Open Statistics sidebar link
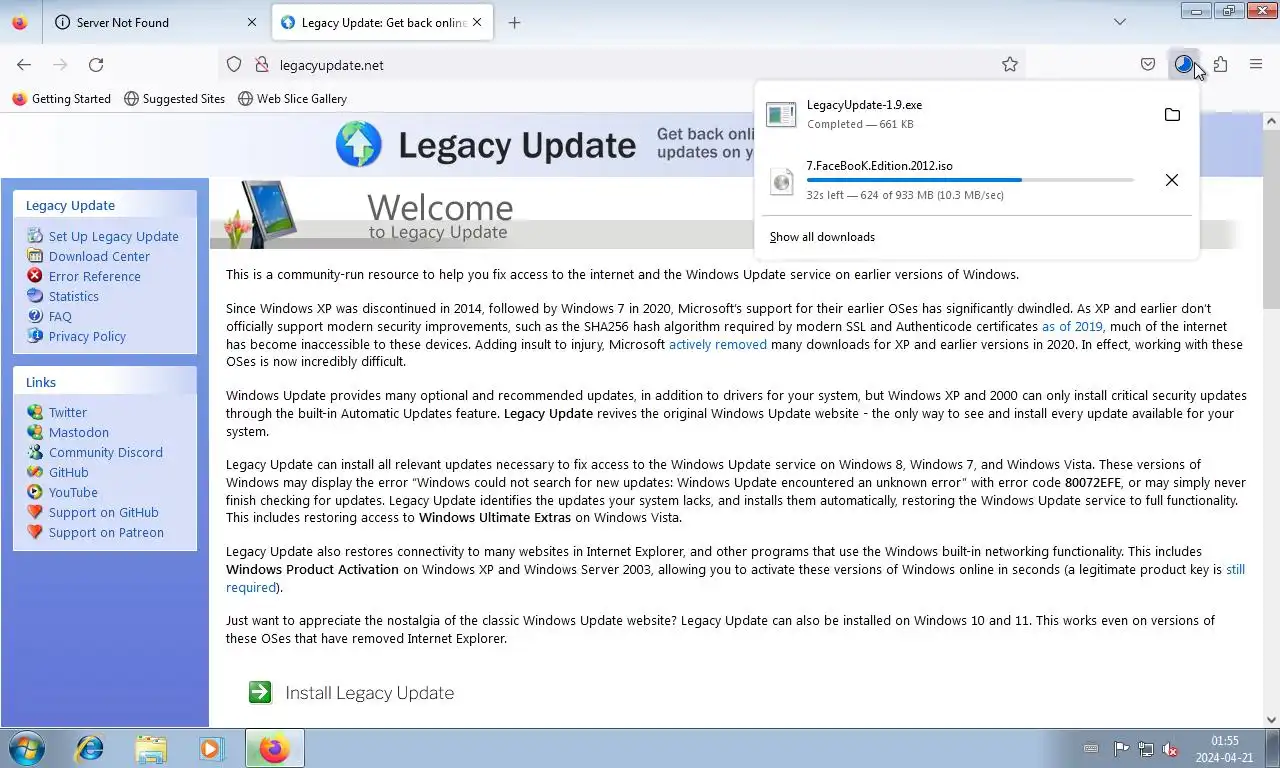 [x=74, y=296]
